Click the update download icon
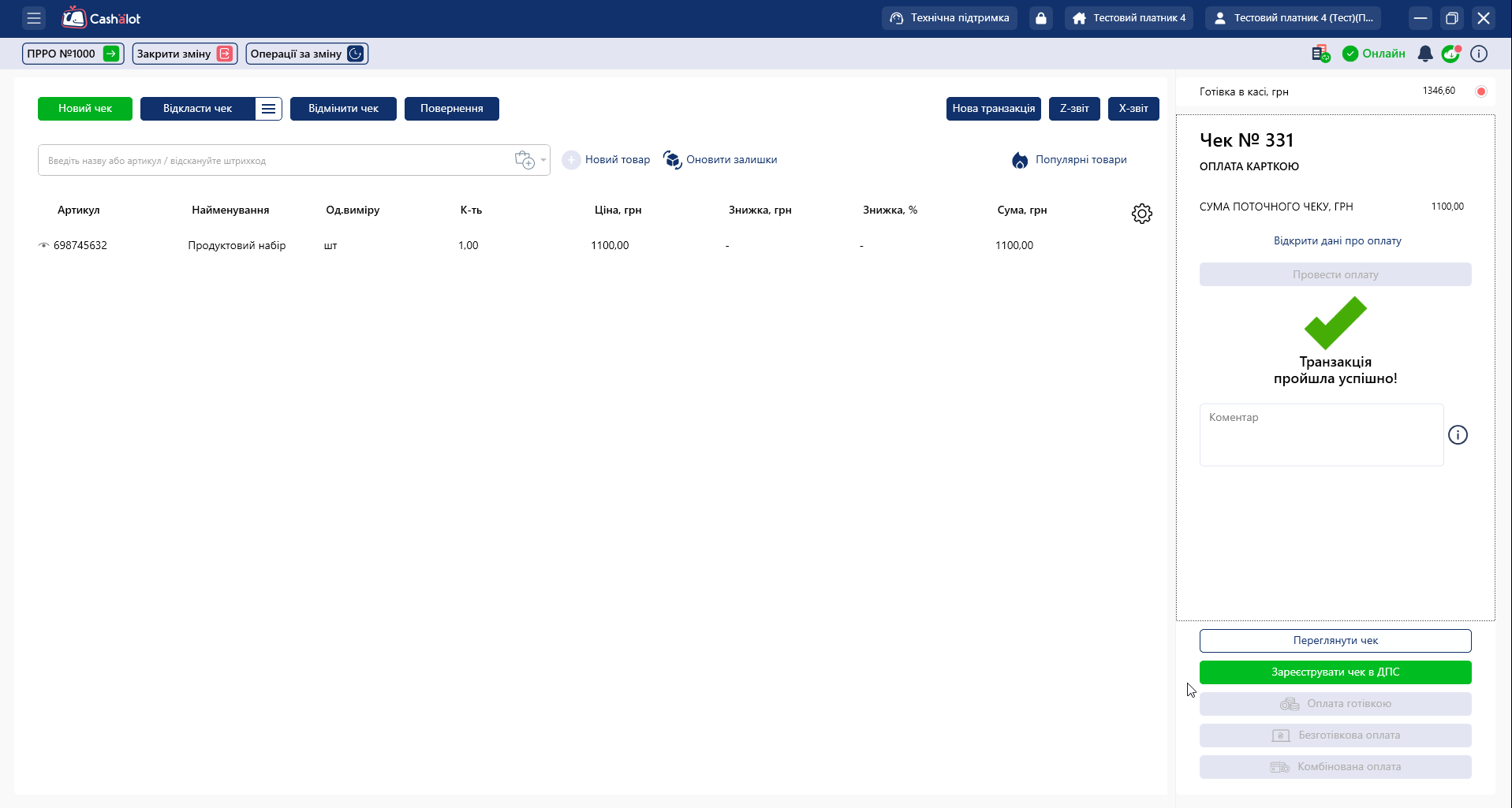1512x808 pixels. 1450,54
